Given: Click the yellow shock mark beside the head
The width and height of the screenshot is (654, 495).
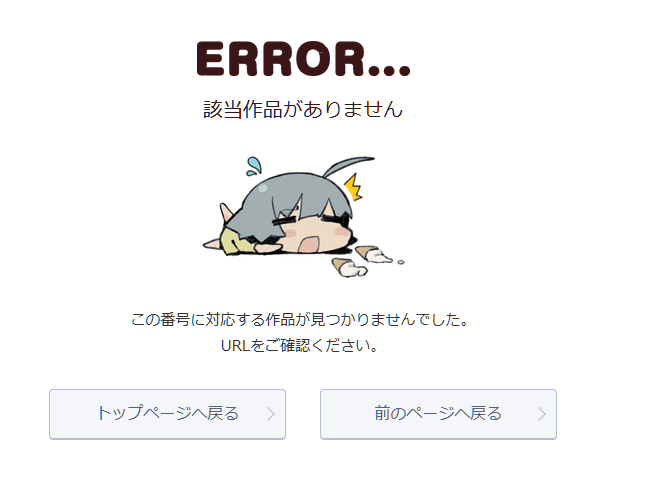Looking at the screenshot, I should [x=353, y=187].
